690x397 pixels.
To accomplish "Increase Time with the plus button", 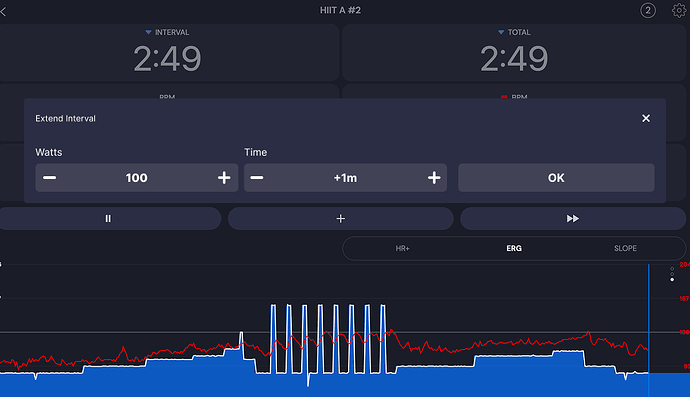I will [434, 177].
